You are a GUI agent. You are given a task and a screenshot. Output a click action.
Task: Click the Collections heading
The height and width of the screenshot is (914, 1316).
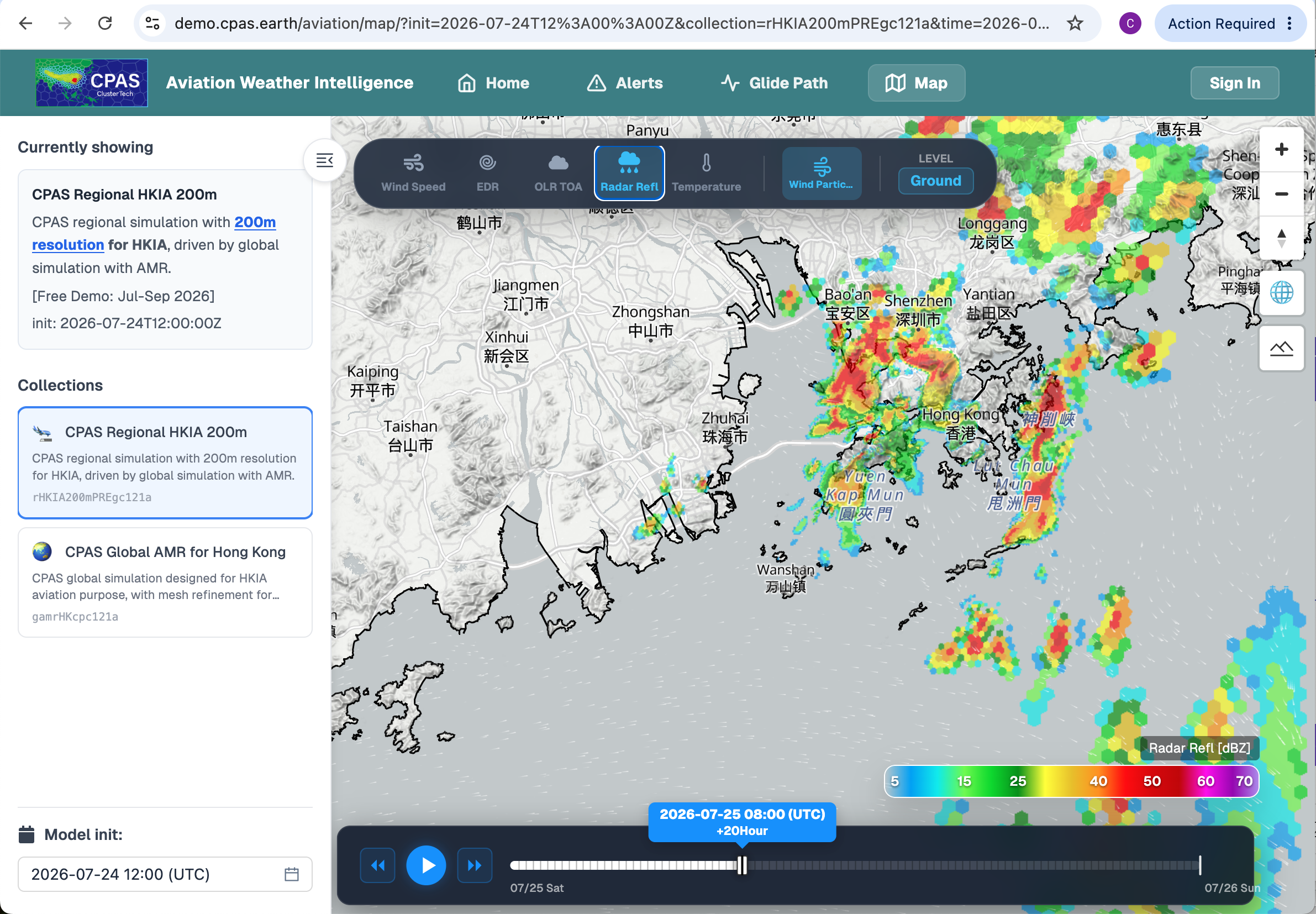(x=60, y=385)
